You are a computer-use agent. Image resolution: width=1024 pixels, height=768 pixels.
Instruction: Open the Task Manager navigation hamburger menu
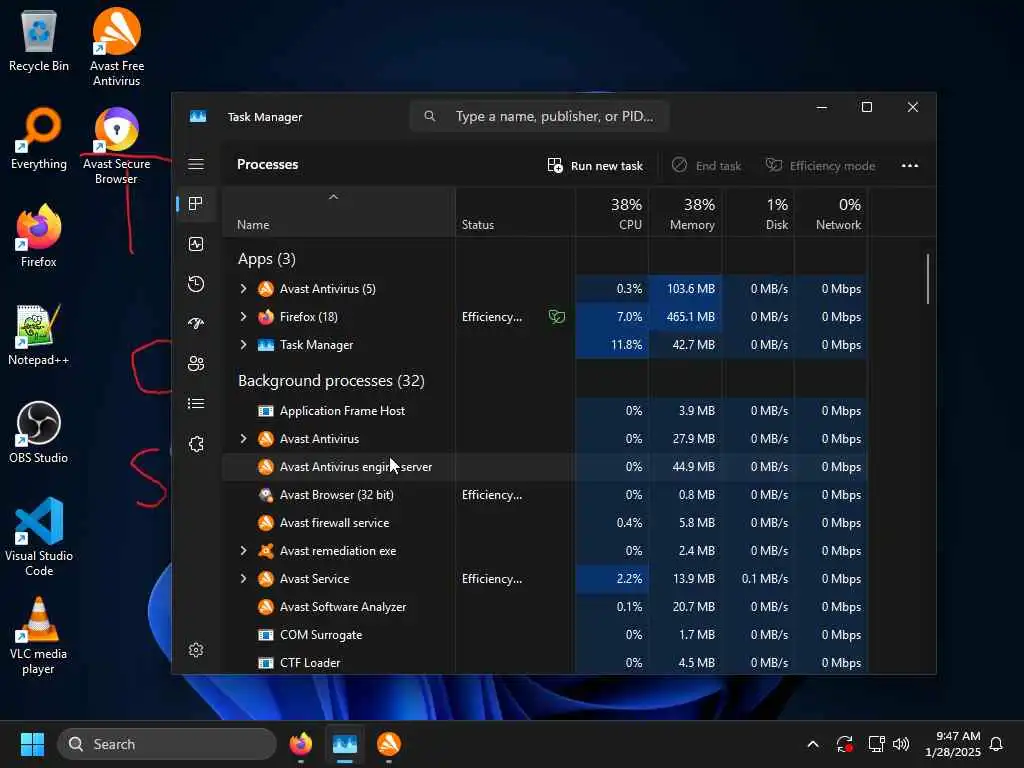coord(196,164)
